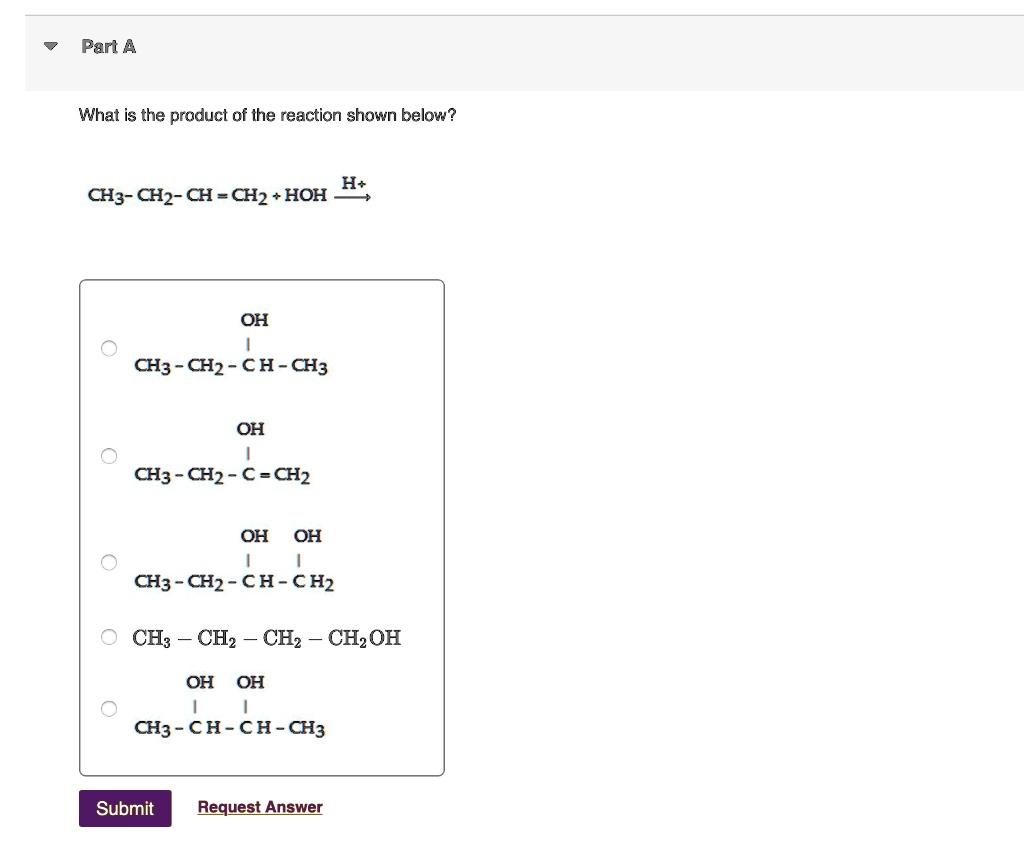
Task: Click the CH3-CH2-CH=CH2 reactant in equation
Action: 178,195
